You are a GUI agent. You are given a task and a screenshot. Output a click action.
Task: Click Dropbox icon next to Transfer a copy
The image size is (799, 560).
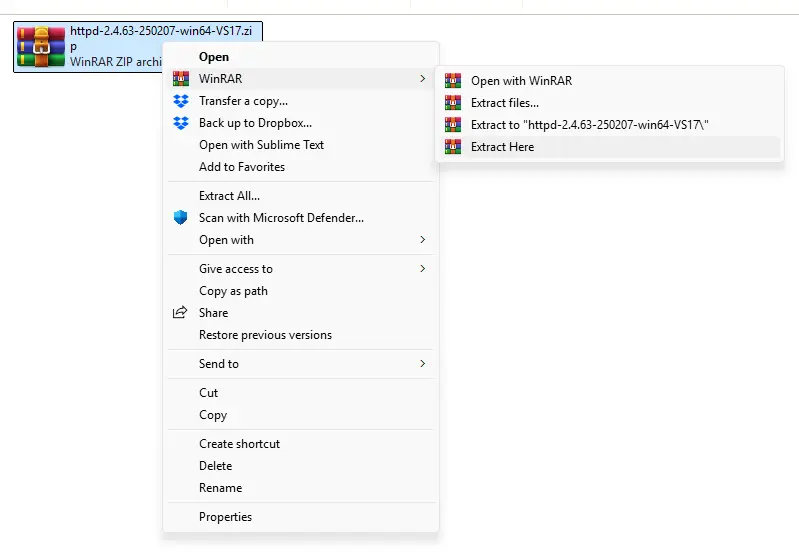click(x=181, y=101)
